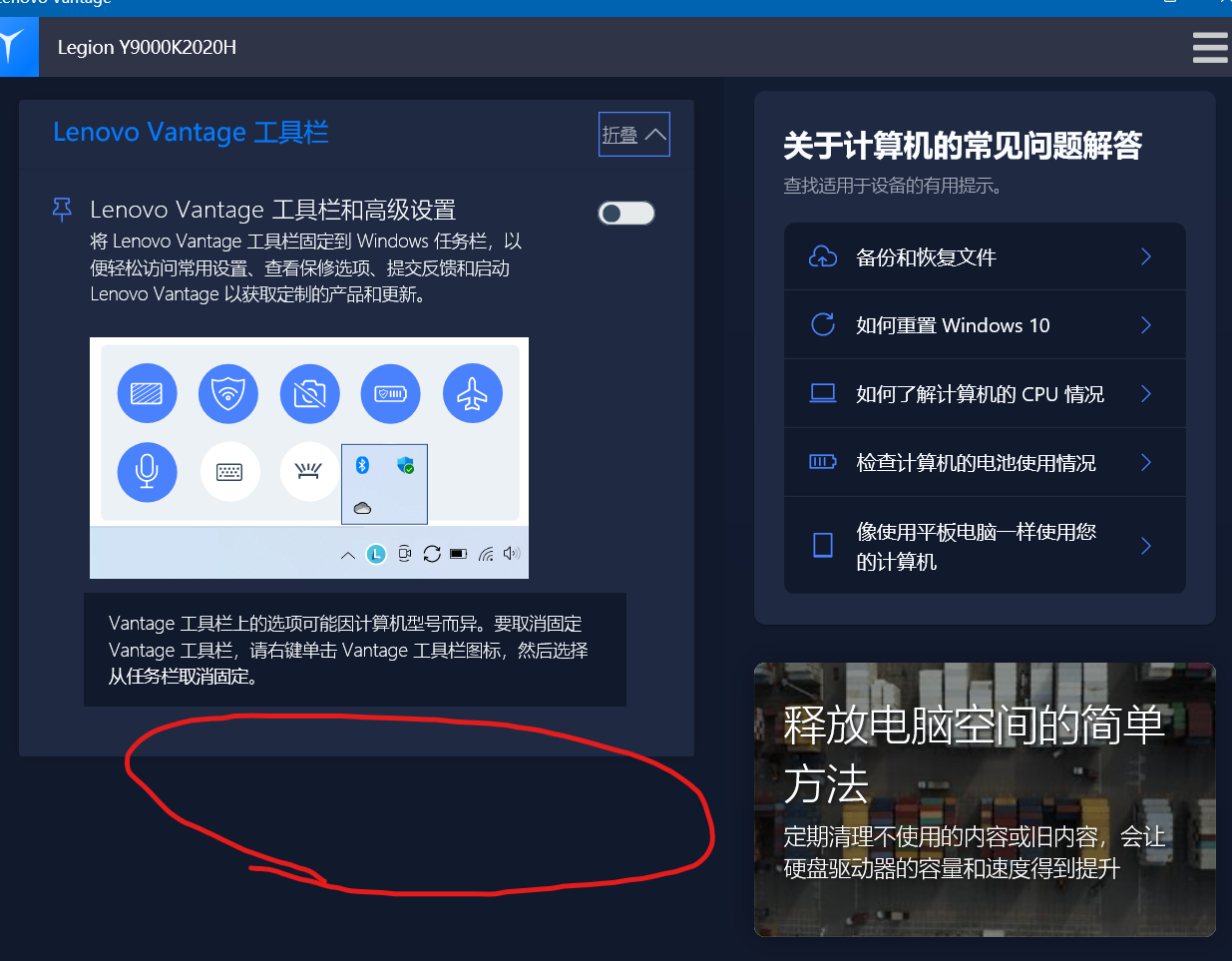The image size is (1232, 961).
Task: Click the airplane mode icon in preview
Action: pyautogui.click(x=473, y=393)
